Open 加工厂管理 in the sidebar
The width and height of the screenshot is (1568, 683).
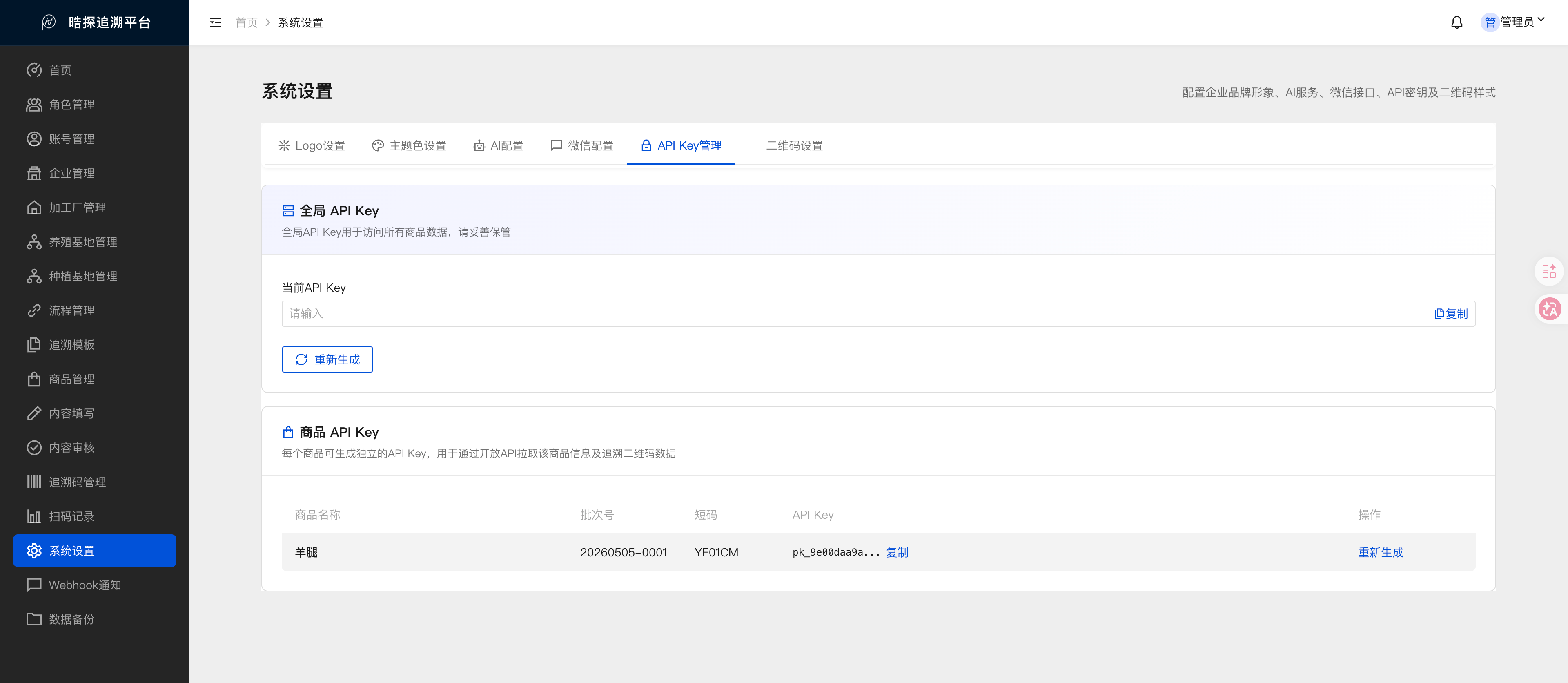[x=94, y=208]
